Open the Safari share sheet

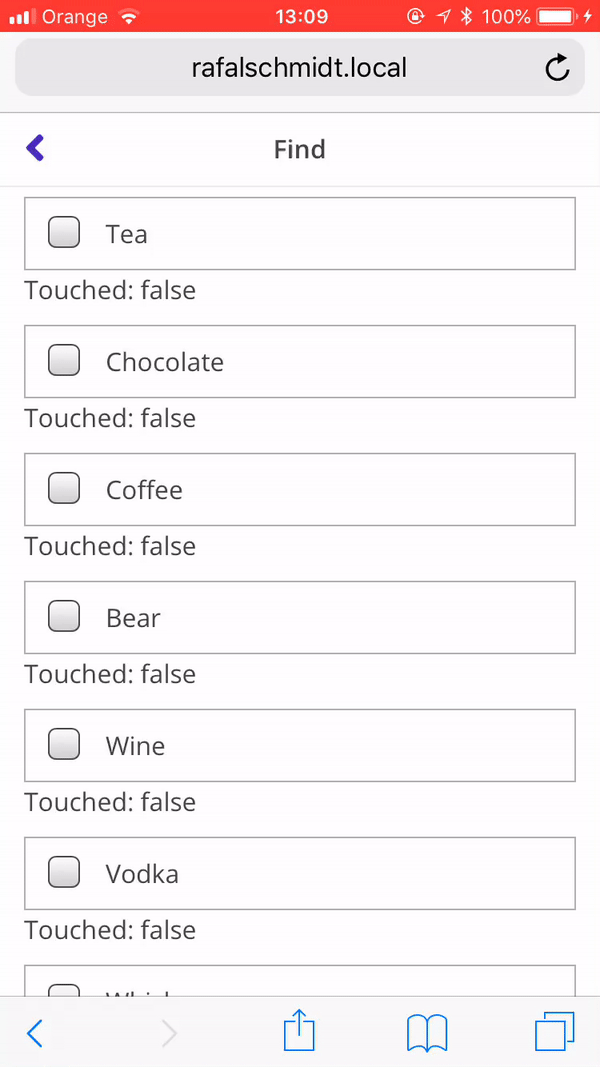(298, 1031)
